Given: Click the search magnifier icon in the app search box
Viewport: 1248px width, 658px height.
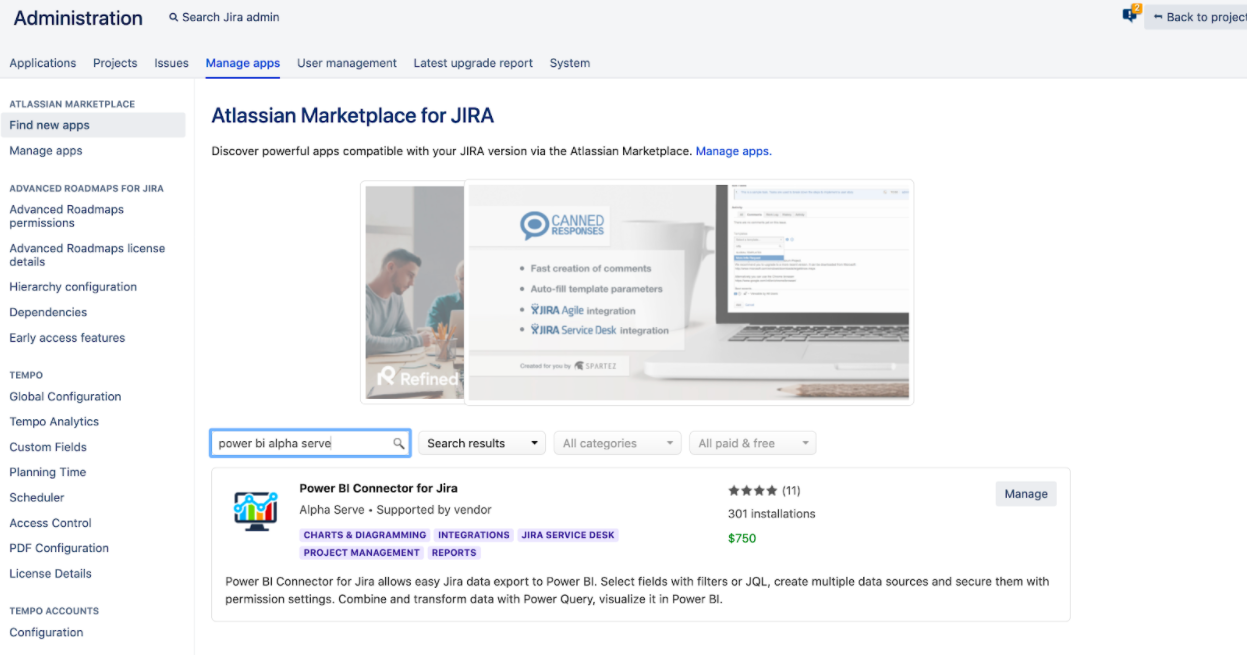Looking at the screenshot, I should tap(399, 444).
